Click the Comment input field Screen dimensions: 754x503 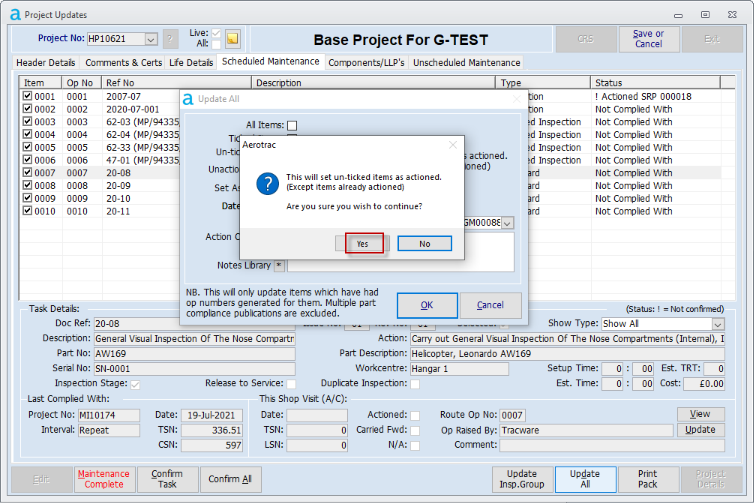612,446
